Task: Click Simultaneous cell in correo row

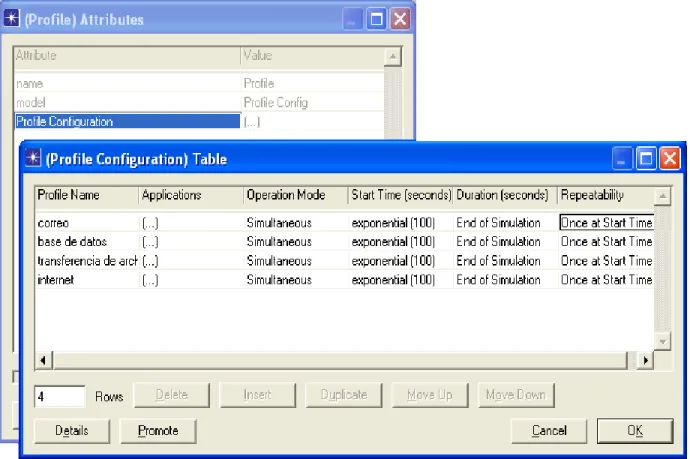Action: click(x=296, y=223)
